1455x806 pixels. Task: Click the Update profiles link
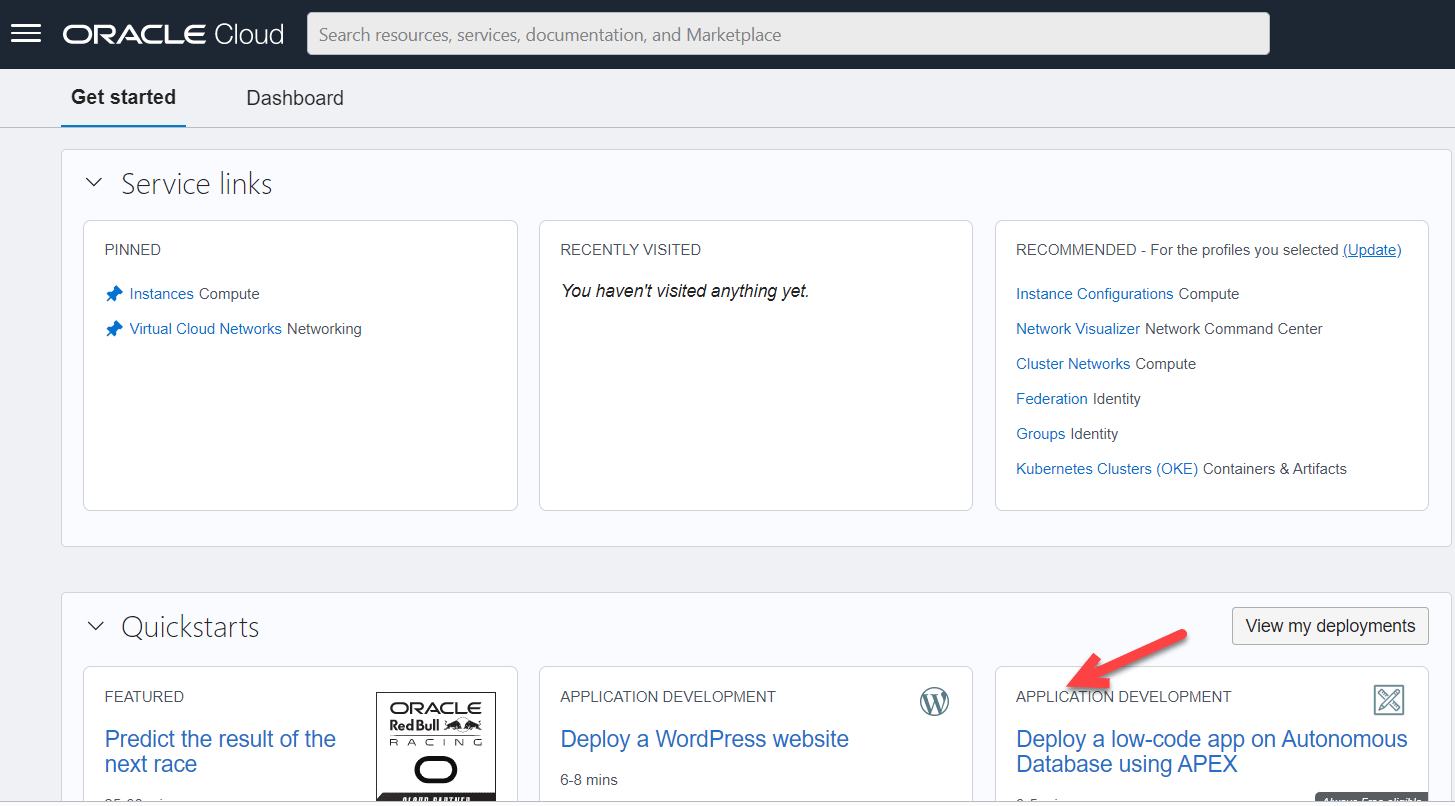pyautogui.click(x=1372, y=250)
